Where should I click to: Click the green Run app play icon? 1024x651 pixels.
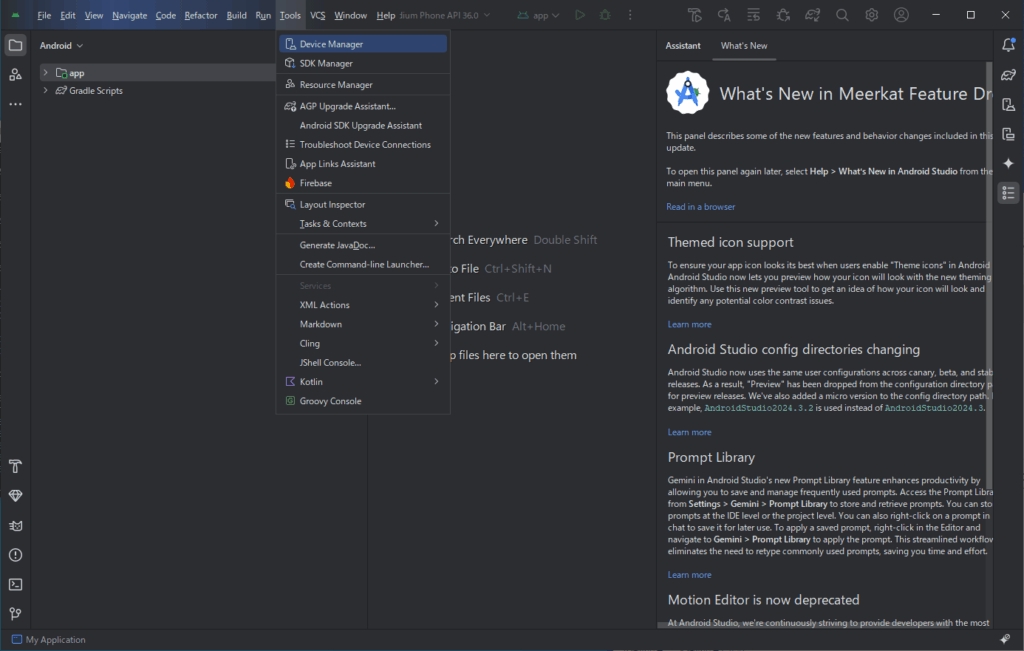tap(580, 15)
